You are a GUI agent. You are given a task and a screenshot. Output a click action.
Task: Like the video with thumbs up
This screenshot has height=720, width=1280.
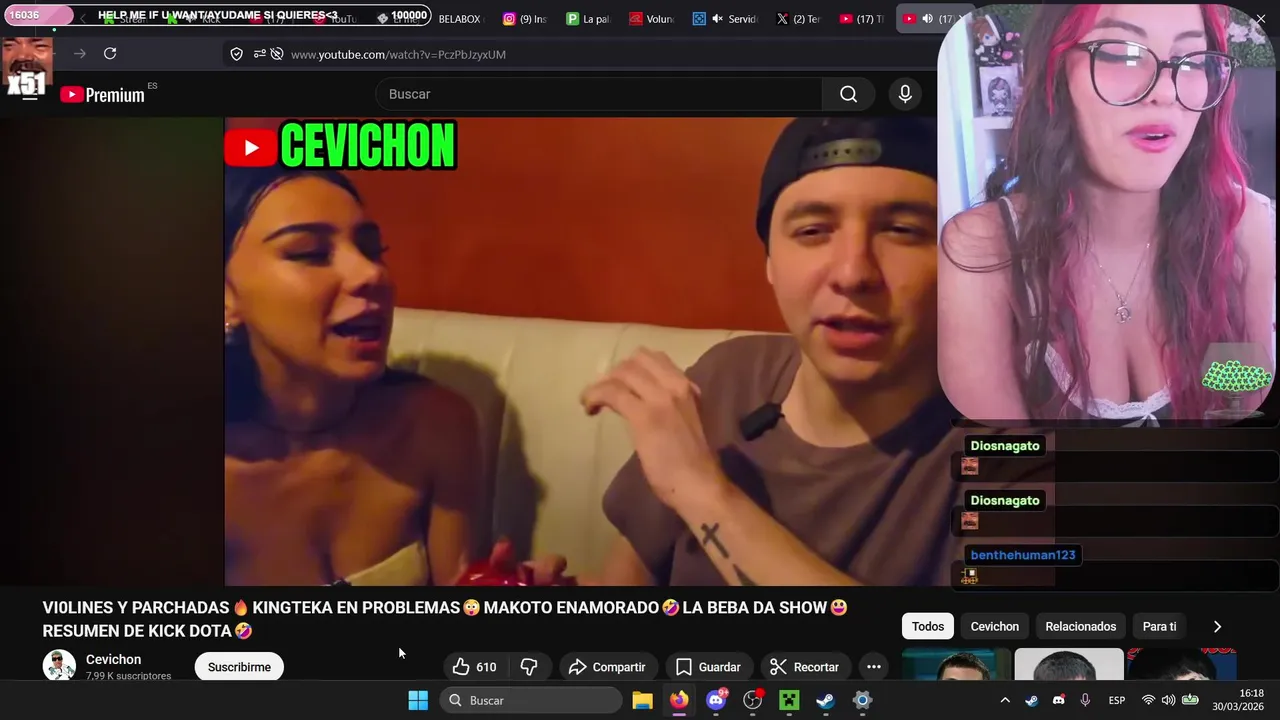475,667
